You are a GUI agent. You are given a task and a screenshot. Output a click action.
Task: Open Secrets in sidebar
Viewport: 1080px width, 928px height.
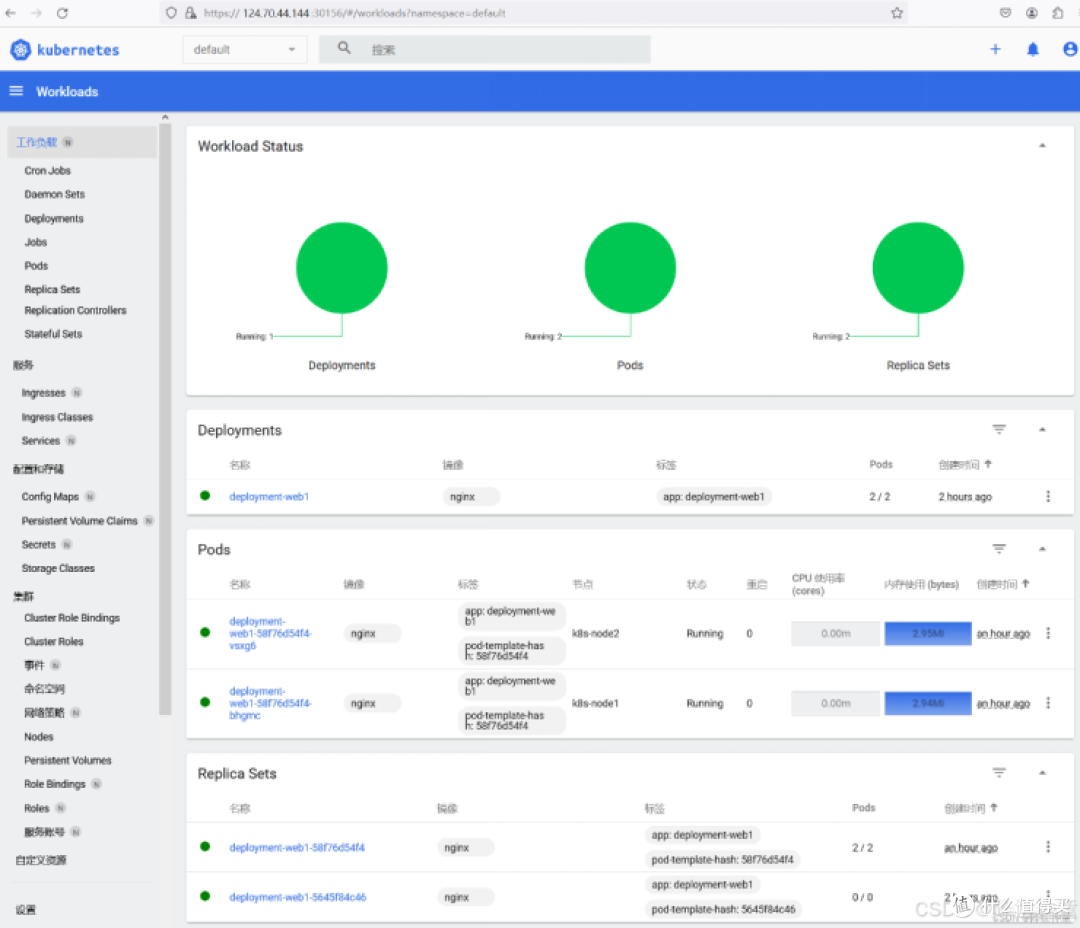point(39,544)
